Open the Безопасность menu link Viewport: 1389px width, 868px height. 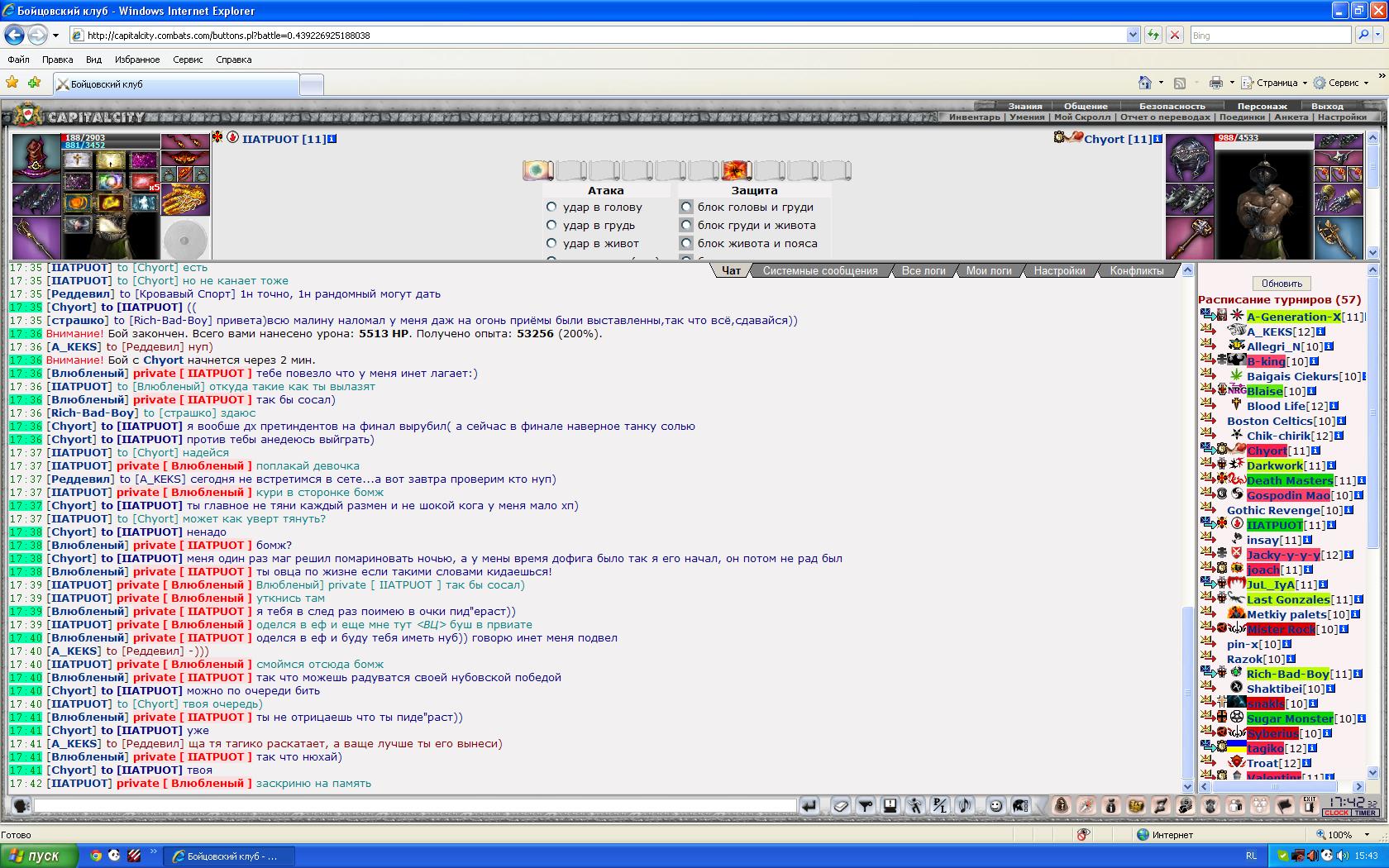point(1172,106)
